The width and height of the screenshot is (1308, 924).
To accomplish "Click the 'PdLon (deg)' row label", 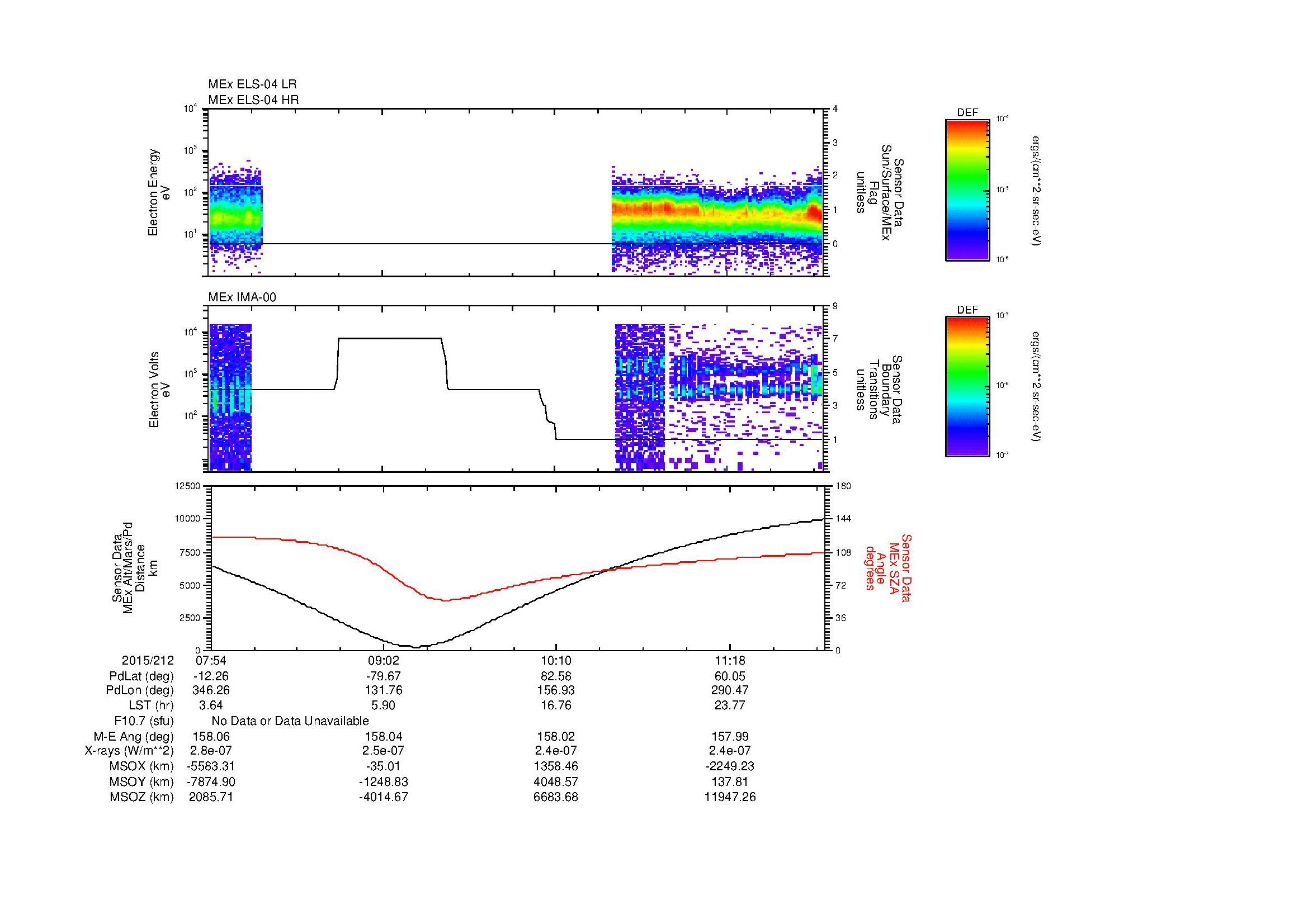I will point(140,690).
